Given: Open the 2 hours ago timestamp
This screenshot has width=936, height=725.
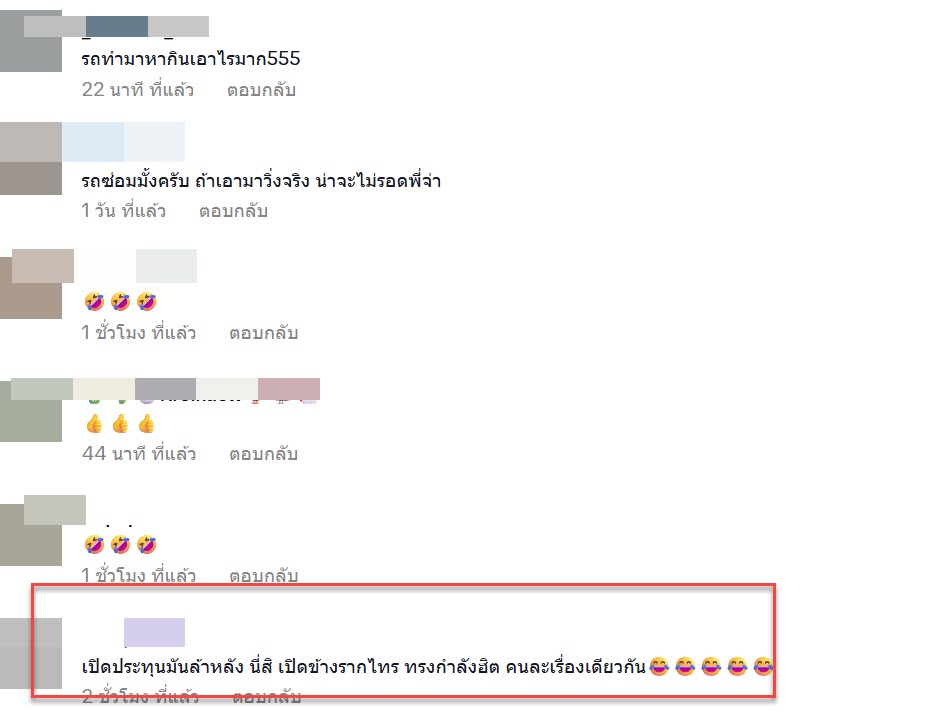Looking at the screenshot, I should click(x=140, y=696).
